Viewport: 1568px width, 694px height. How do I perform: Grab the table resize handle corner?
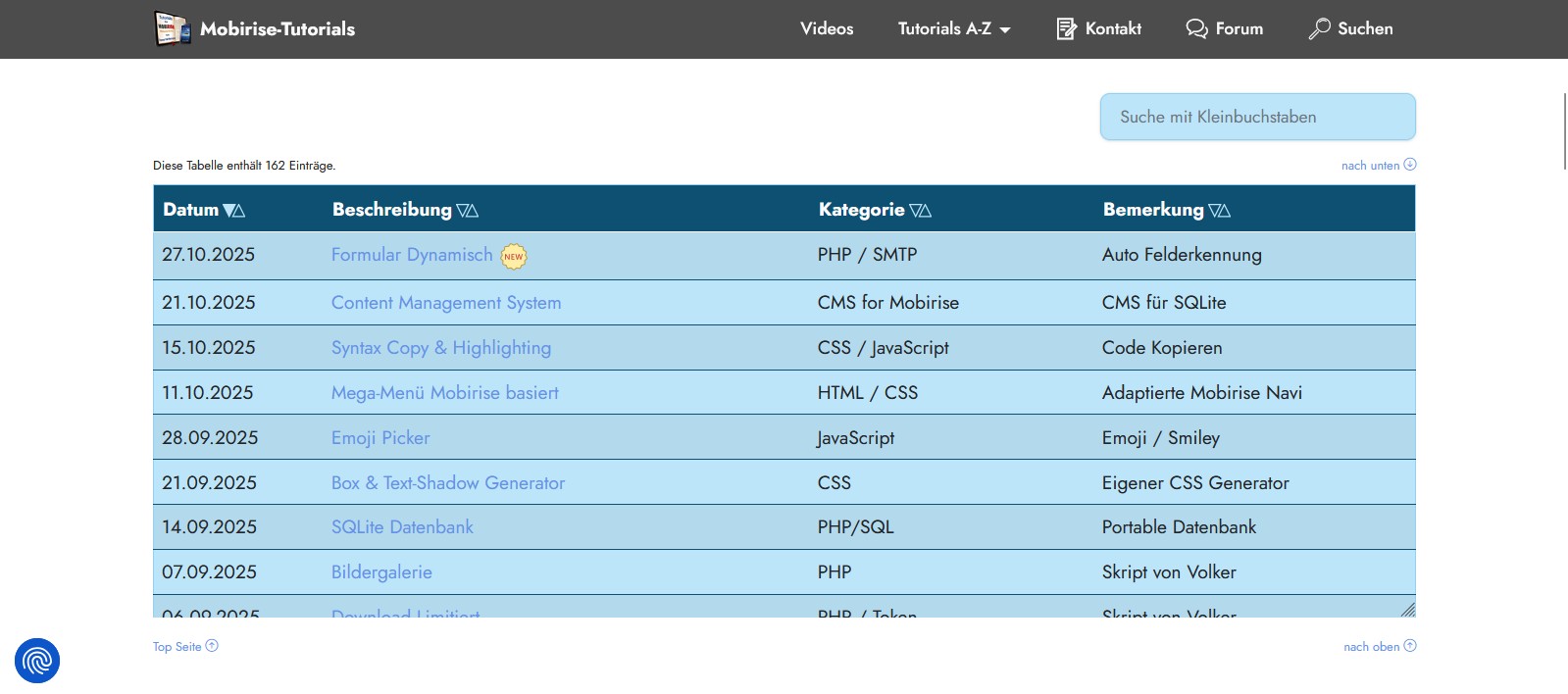coord(1407,610)
